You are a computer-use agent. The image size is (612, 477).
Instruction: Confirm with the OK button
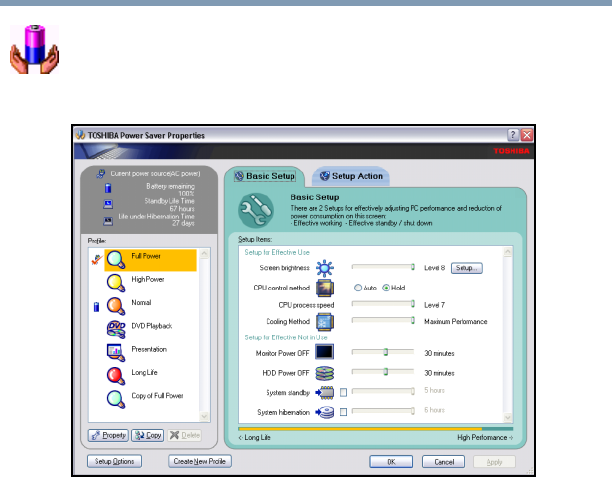click(391, 462)
